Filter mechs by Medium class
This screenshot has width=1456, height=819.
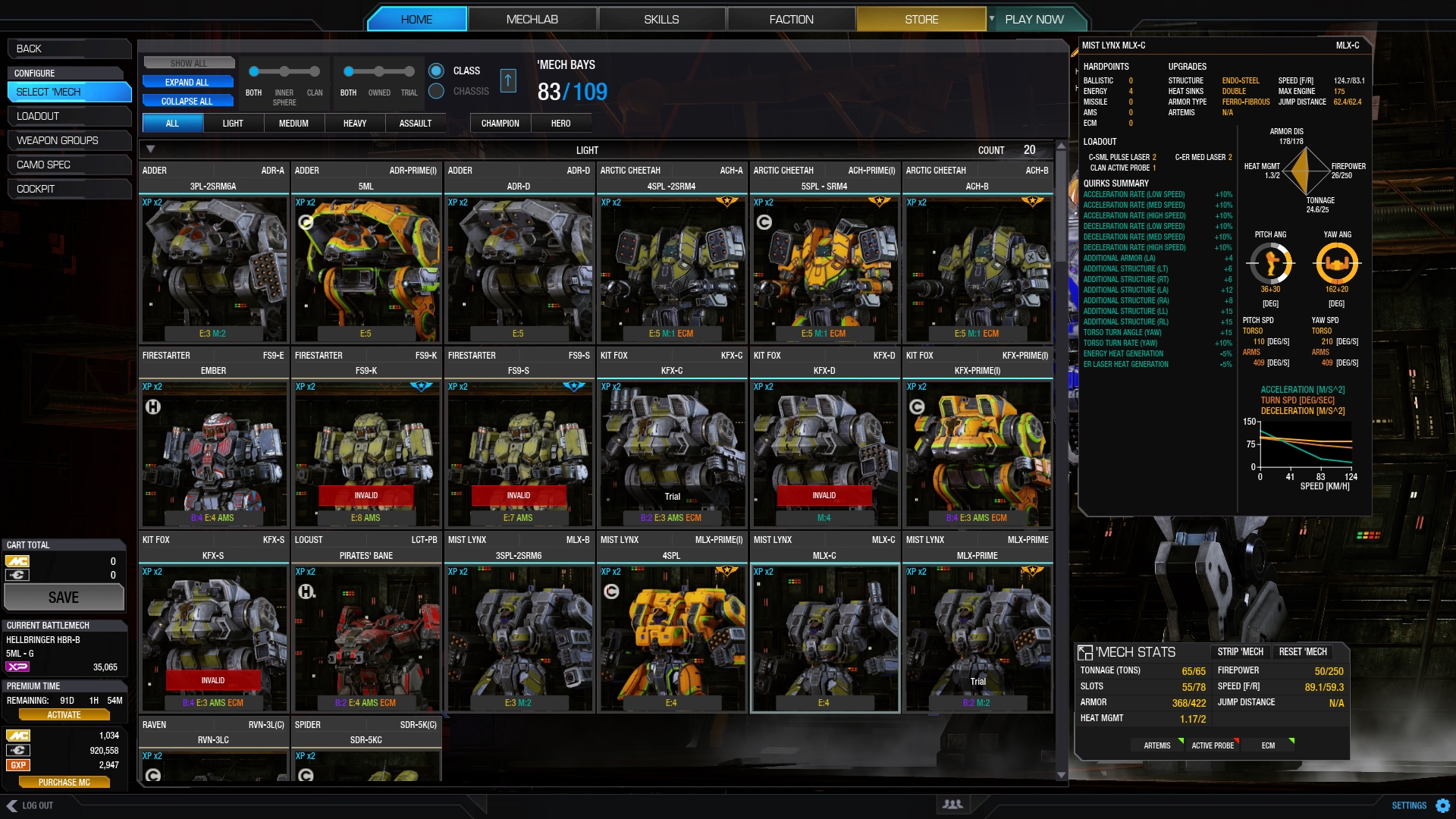click(294, 123)
